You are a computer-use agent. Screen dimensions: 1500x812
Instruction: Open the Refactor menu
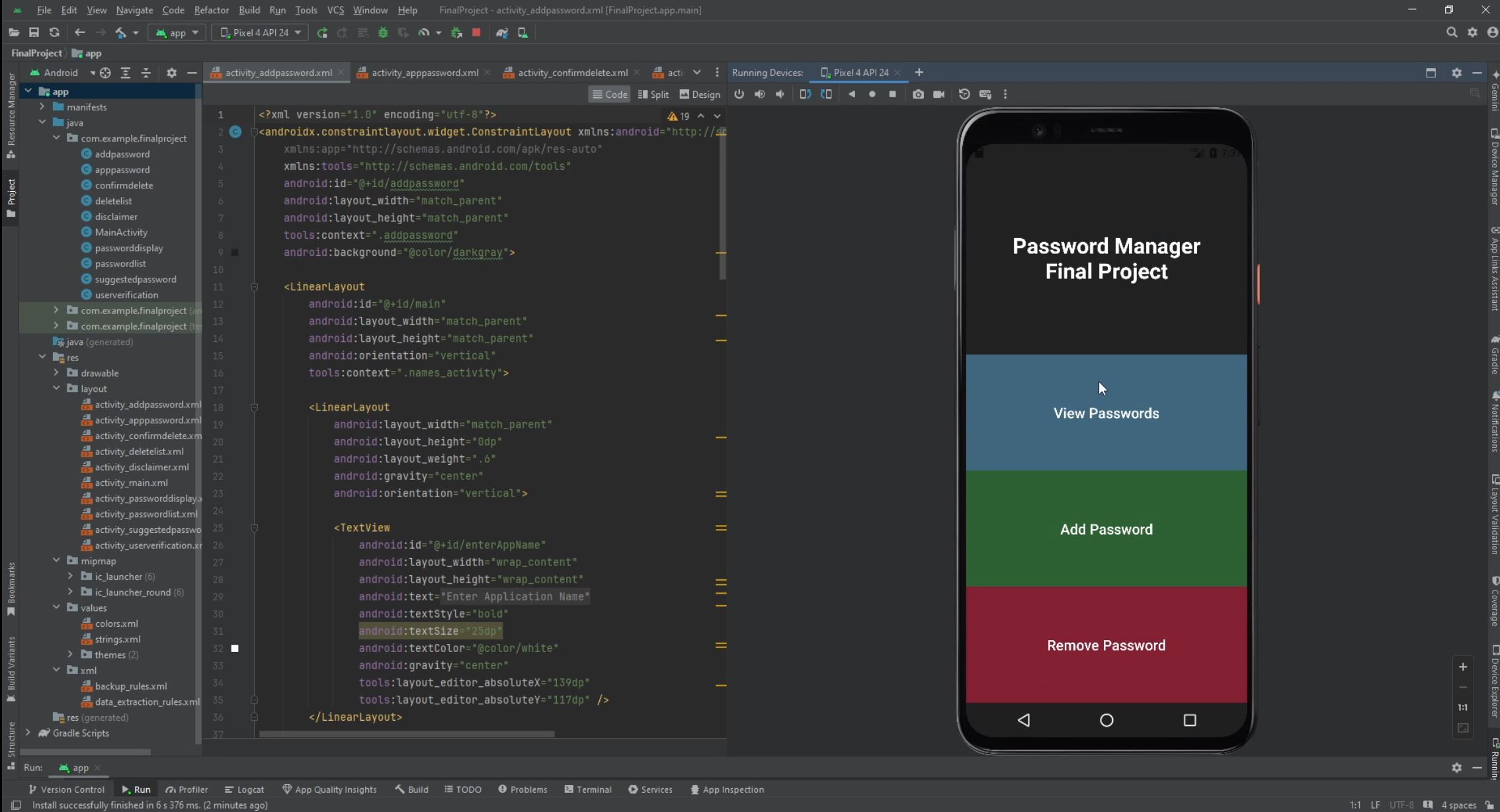pyautogui.click(x=211, y=10)
